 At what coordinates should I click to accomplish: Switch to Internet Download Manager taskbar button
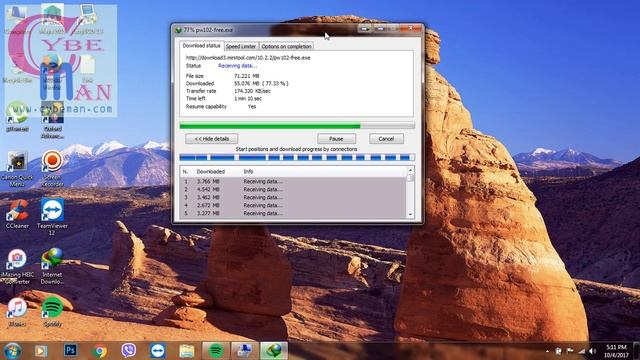point(274,351)
